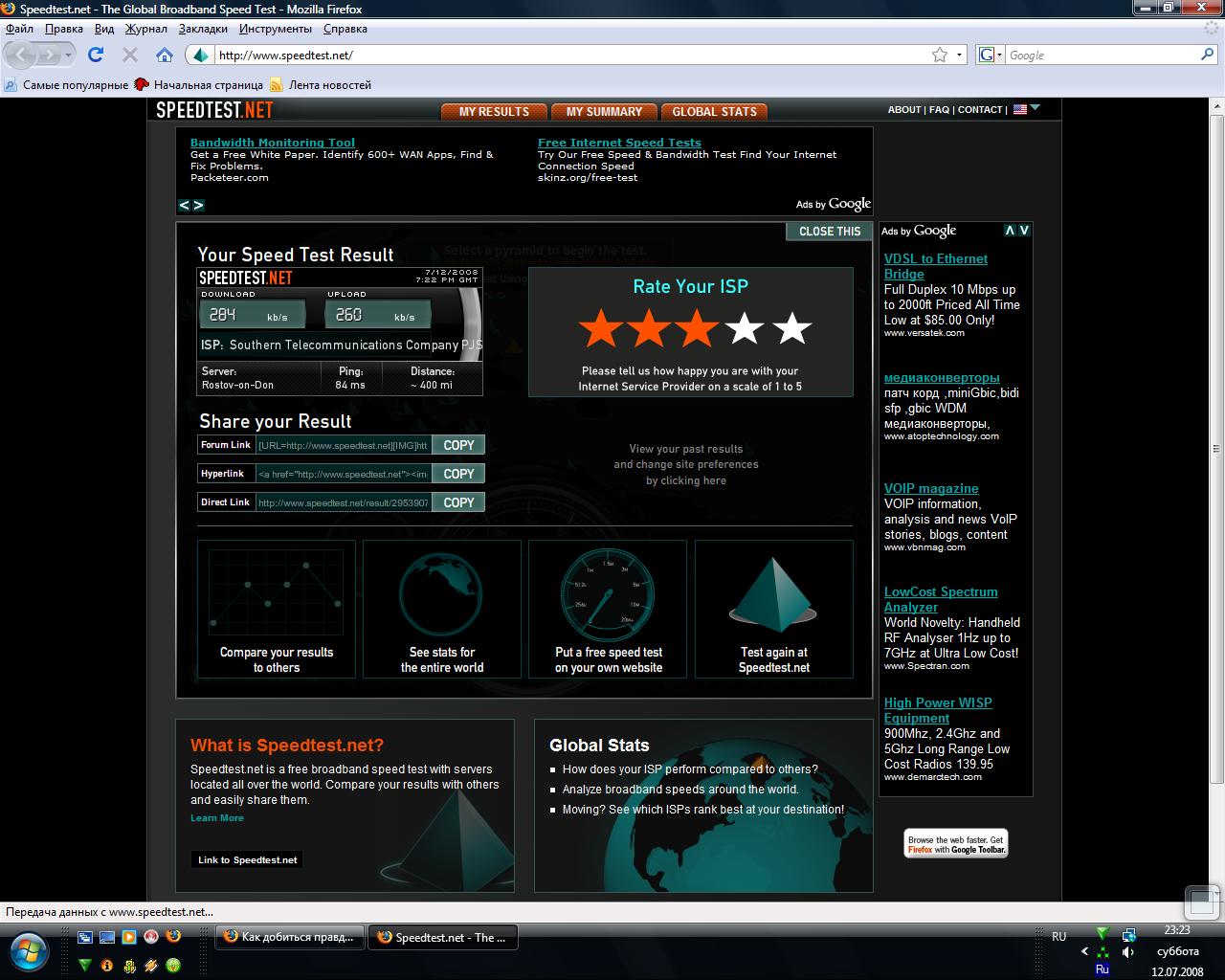Open the green triangle icon in Quick Launch
The height and width of the screenshot is (980, 1225).
point(85,965)
